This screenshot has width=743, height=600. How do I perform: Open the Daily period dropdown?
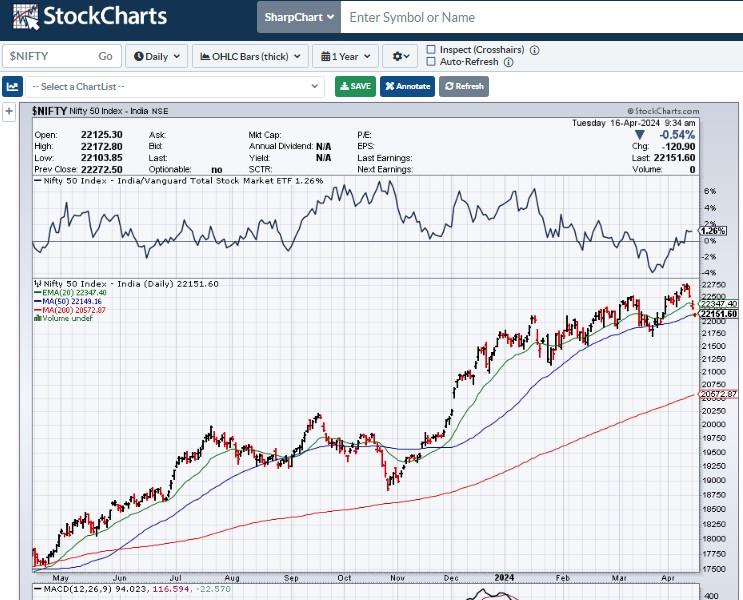coord(156,56)
